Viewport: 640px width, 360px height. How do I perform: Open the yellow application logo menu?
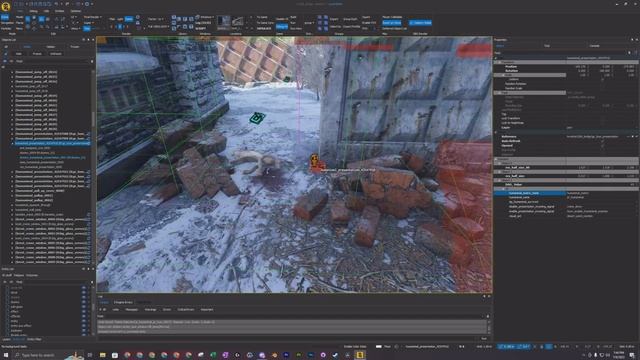pyautogui.click(x=5, y=6)
